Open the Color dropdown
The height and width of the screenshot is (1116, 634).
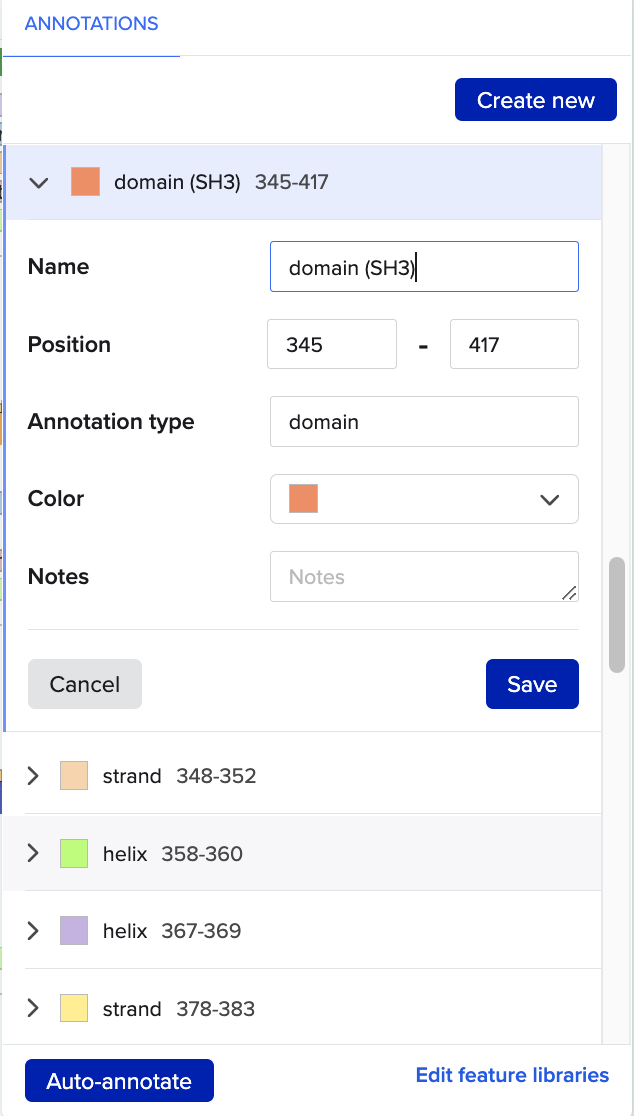click(x=424, y=499)
